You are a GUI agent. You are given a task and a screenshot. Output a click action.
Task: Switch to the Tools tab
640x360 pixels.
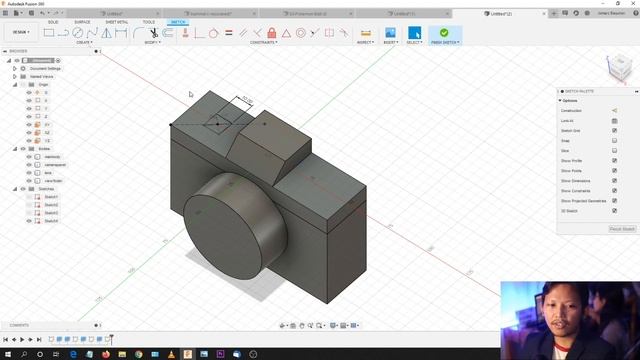(149, 22)
